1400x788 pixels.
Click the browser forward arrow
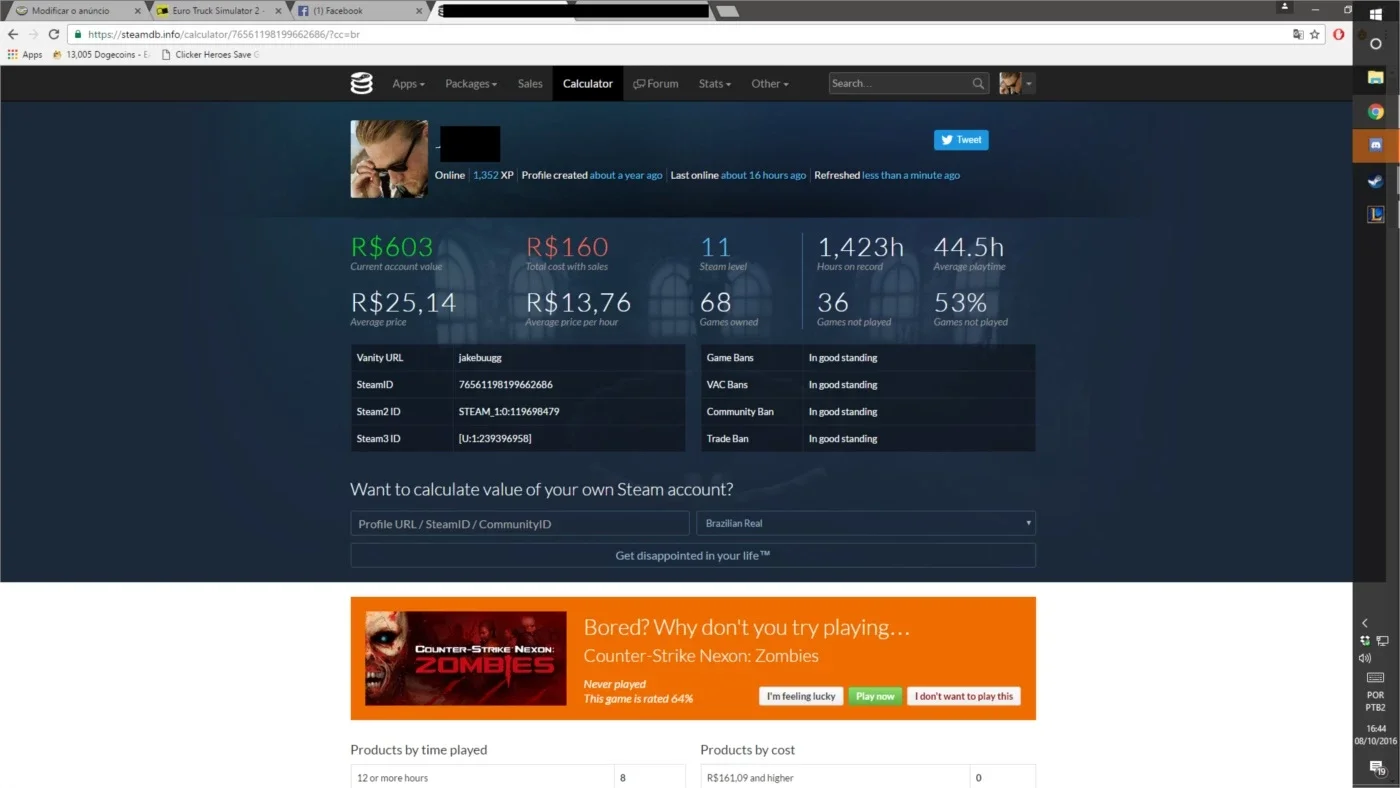tap(33, 34)
